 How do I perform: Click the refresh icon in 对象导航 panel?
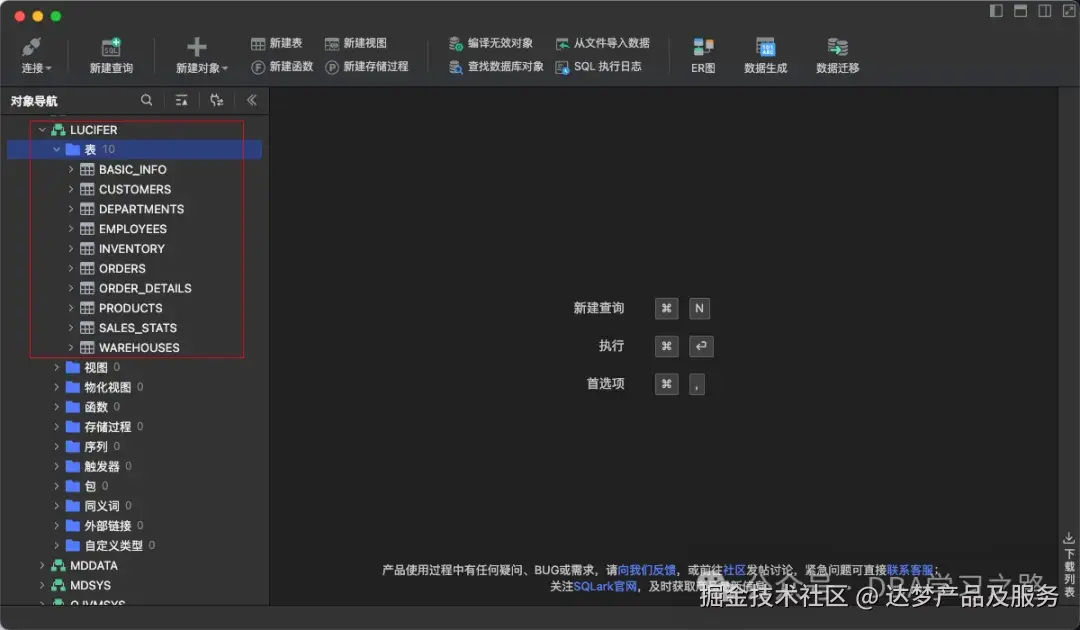[x=216, y=100]
